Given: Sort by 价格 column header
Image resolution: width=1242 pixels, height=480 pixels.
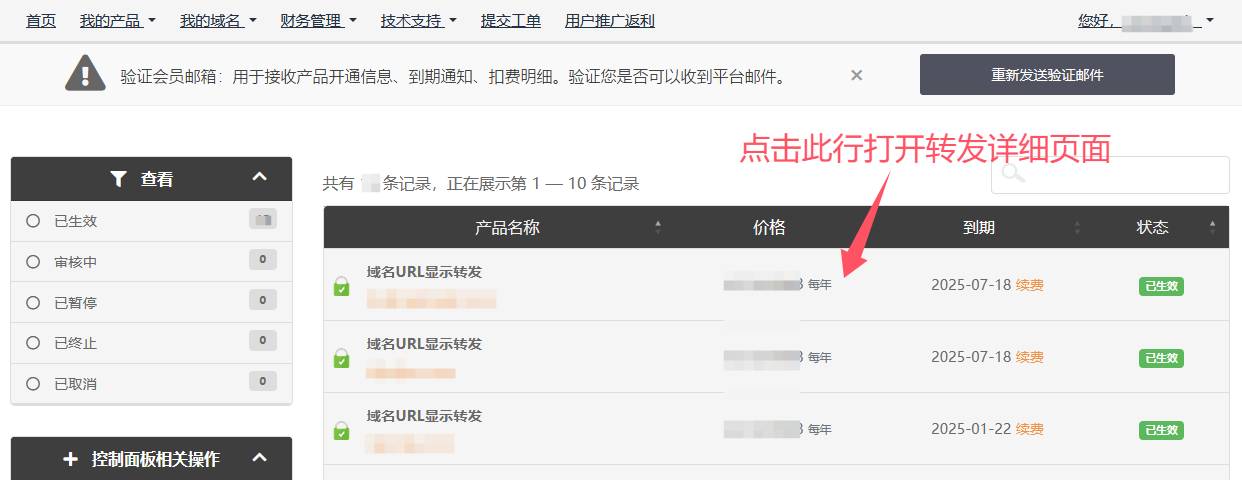Looking at the screenshot, I should coord(769,227).
